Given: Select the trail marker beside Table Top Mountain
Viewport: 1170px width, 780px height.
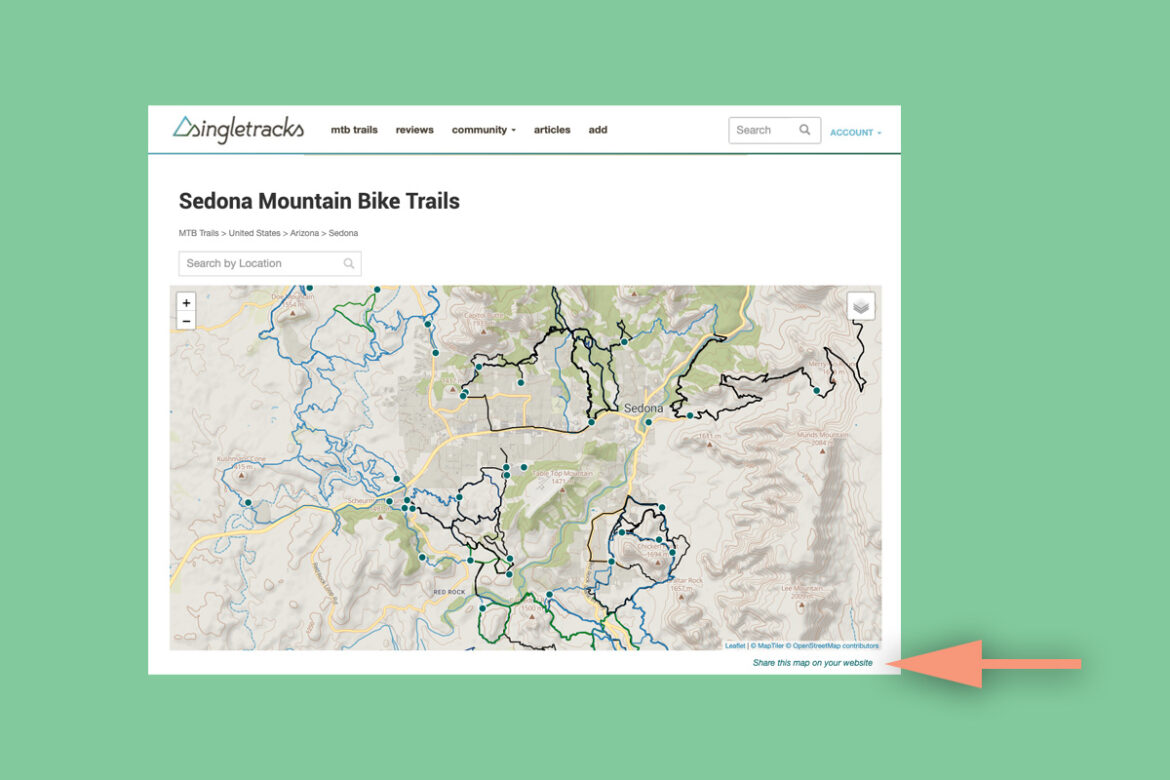Looking at the screenshot, I should [x=523, y=467].
